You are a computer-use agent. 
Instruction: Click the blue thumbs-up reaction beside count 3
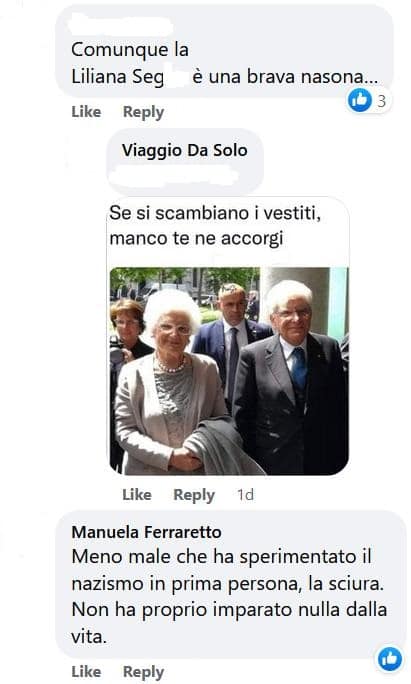(360, 100)
